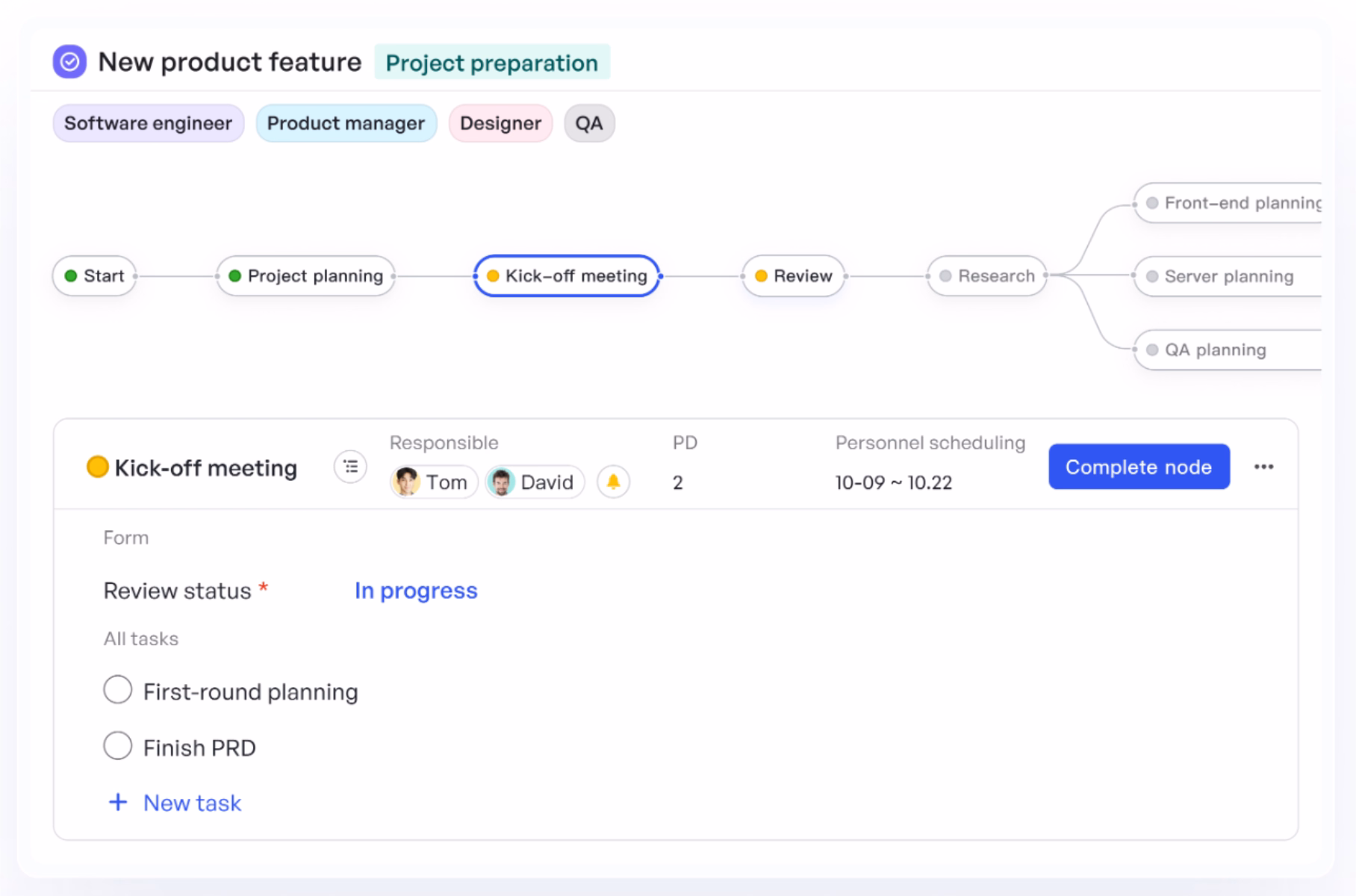The image size is (1356, 896).
Task: Click the Finish PRD task name
Action: click(199, 747)
